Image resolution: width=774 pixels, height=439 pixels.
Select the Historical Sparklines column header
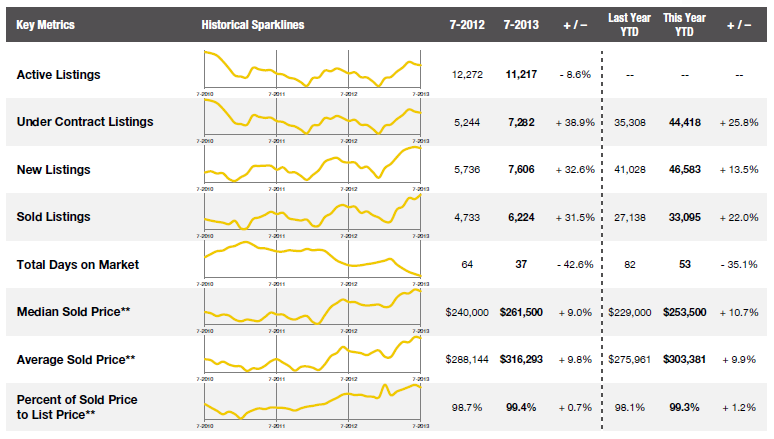coord(252,24)
